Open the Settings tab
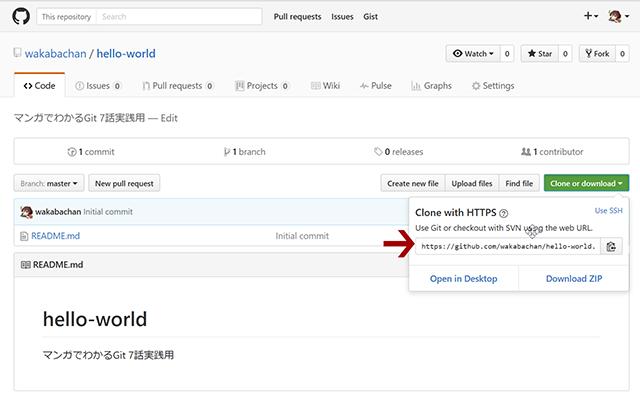This screenshot has height=397, width=640. tap(493, 86)
